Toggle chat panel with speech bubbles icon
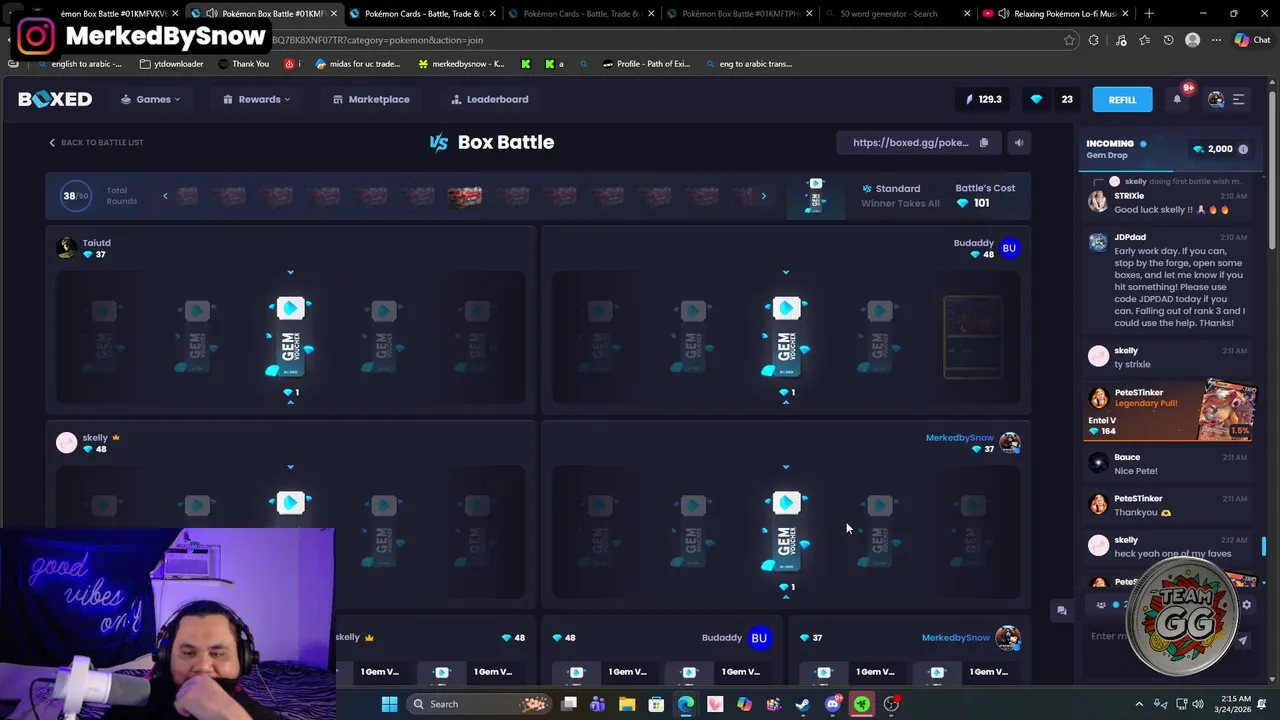1280x720 pixels. [1062, 610]
